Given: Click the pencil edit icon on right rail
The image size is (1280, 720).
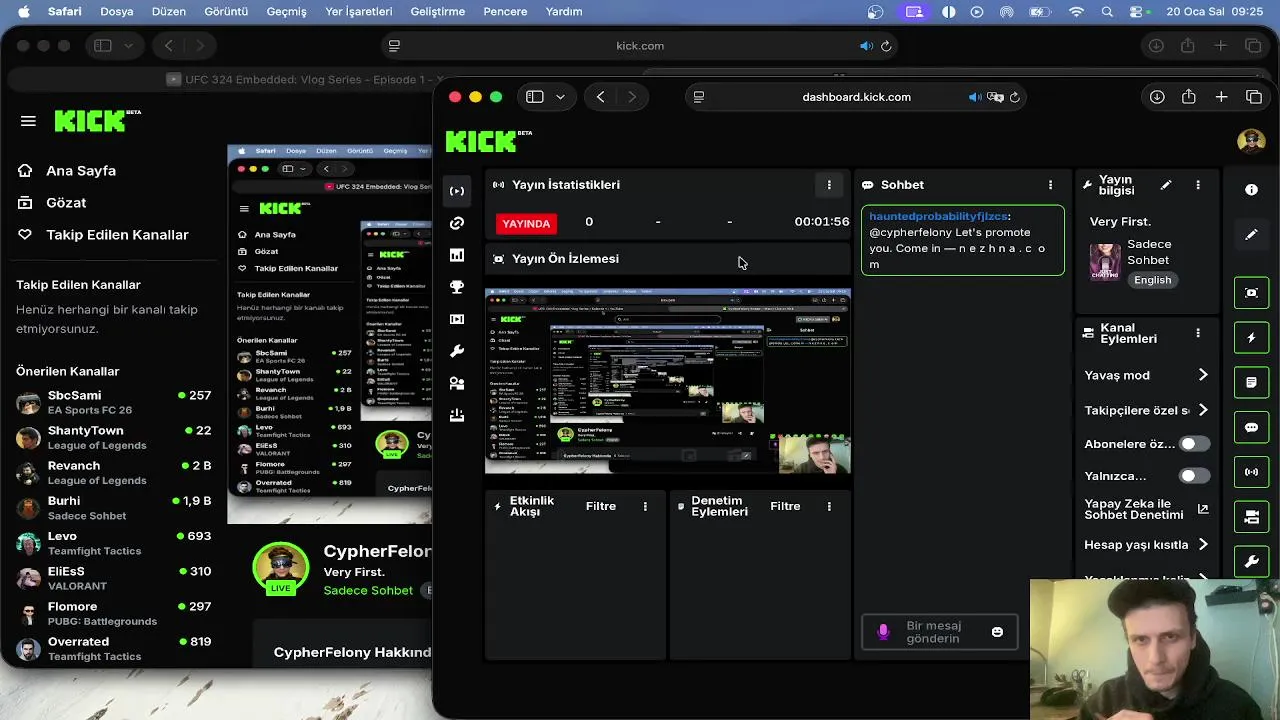Looking at the screenshot, I should pyautogui.click(x=1251, y=234).
